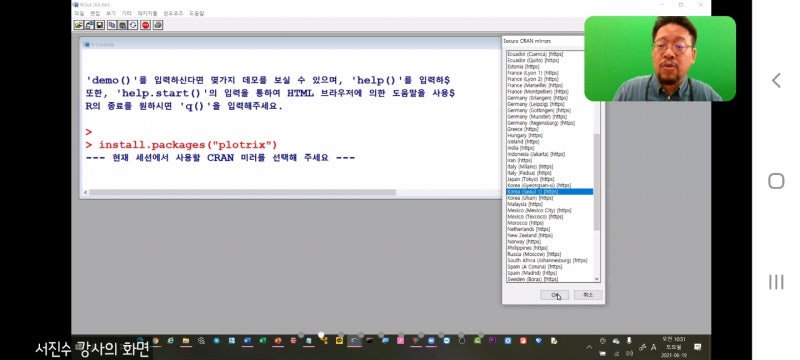Click the mirror list scroll-down arrow
Viewport: 800px width, 360px height.
[597, 279]
